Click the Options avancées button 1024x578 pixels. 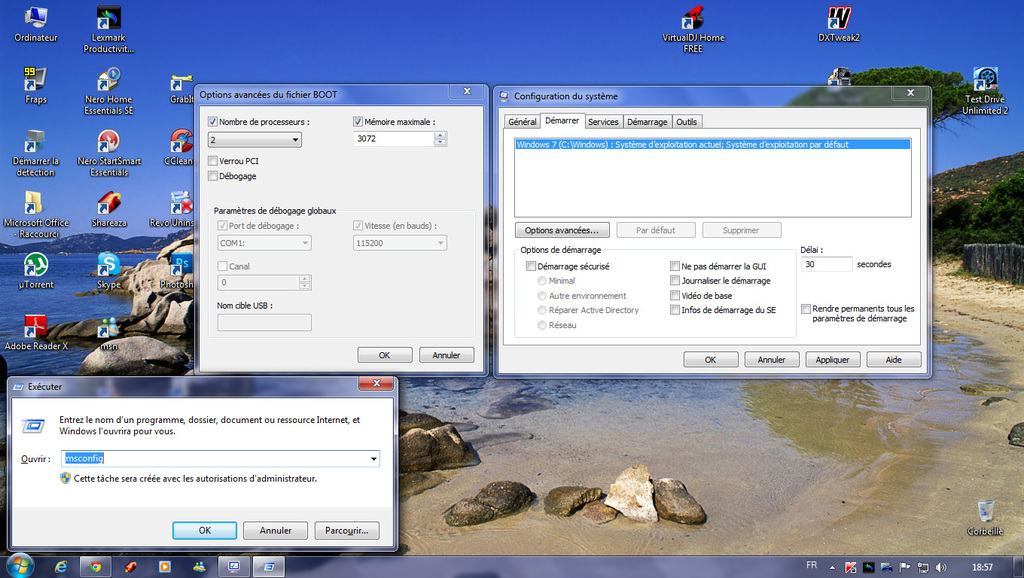tap(562, 230)
